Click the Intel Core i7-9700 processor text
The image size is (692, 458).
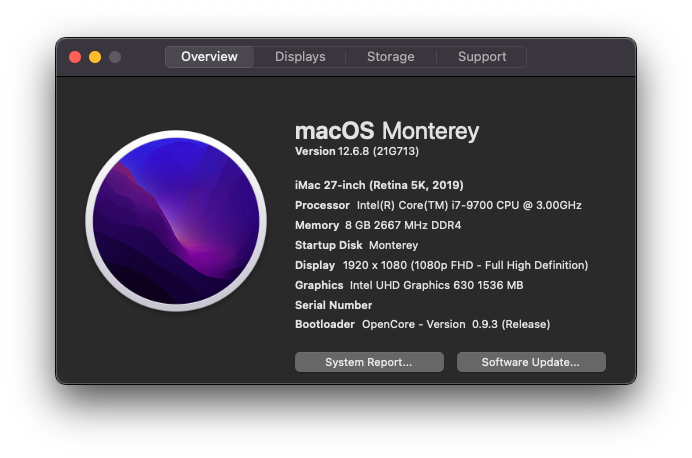click(469, 205)
